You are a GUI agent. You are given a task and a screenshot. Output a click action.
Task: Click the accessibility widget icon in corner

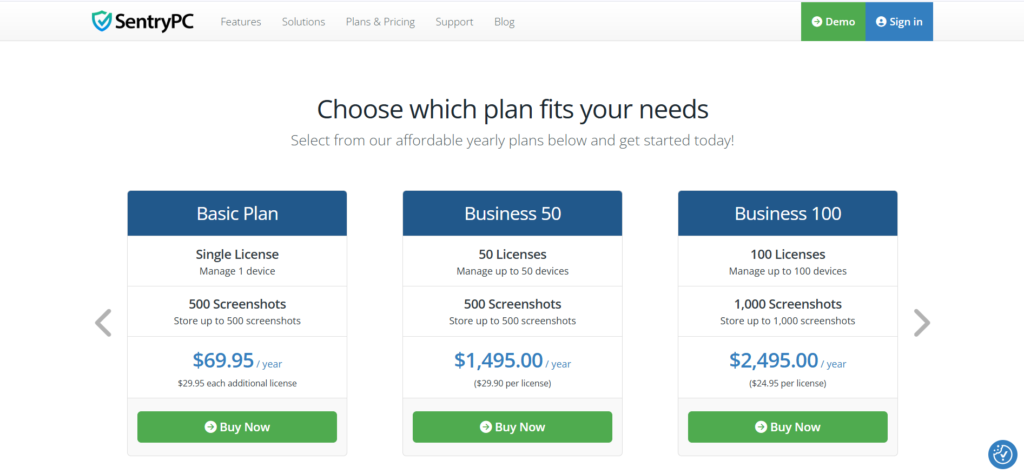(x=1002, y=454)
